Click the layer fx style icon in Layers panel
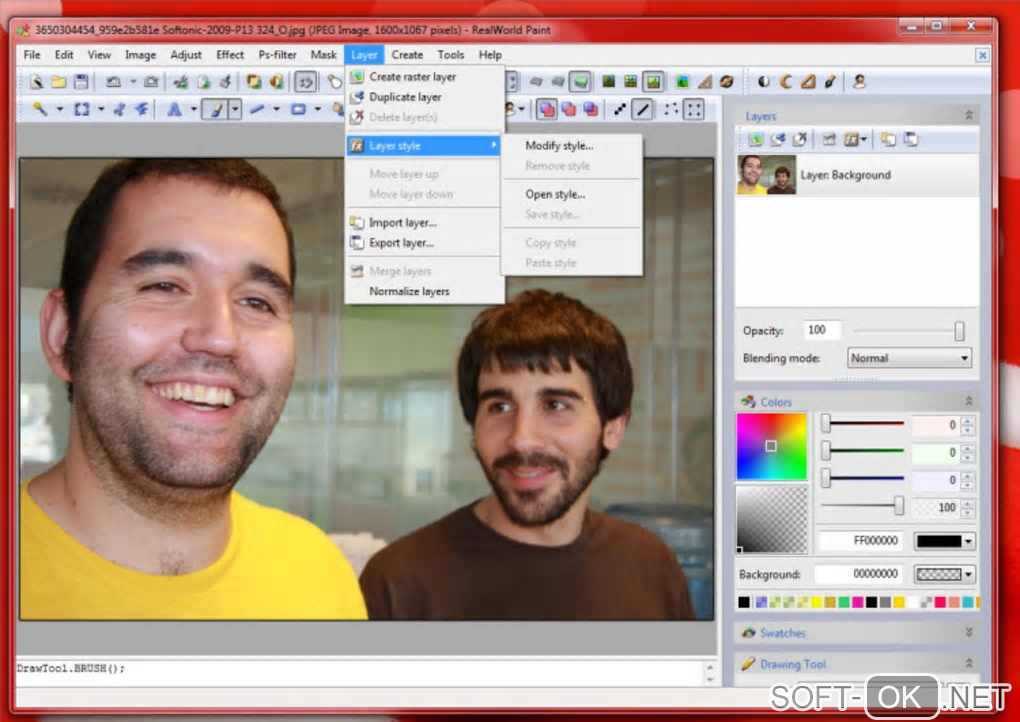This screenshot has height=722, width=1020. (851, 139)
